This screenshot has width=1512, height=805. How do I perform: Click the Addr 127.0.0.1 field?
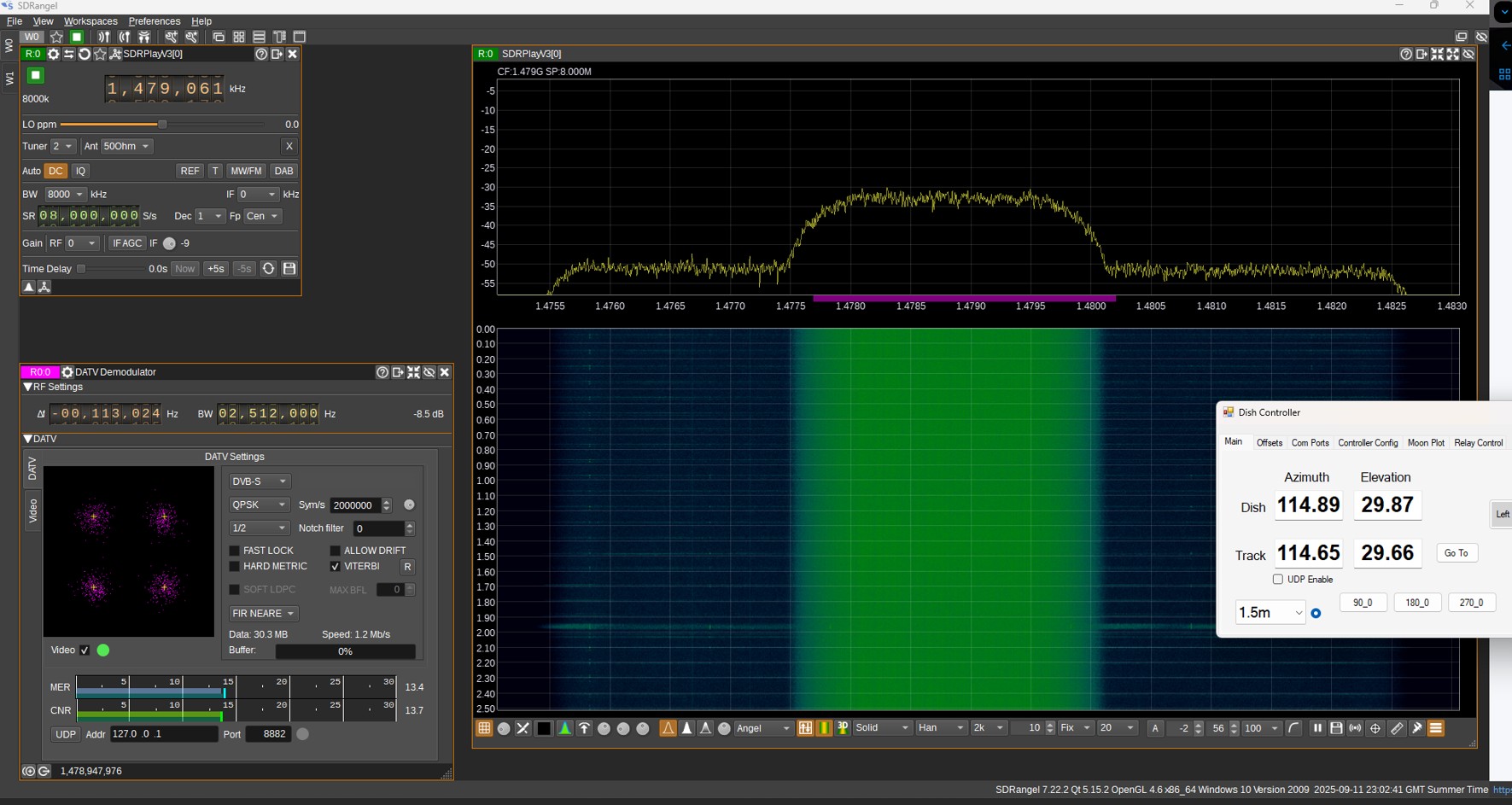pos(163,734)
